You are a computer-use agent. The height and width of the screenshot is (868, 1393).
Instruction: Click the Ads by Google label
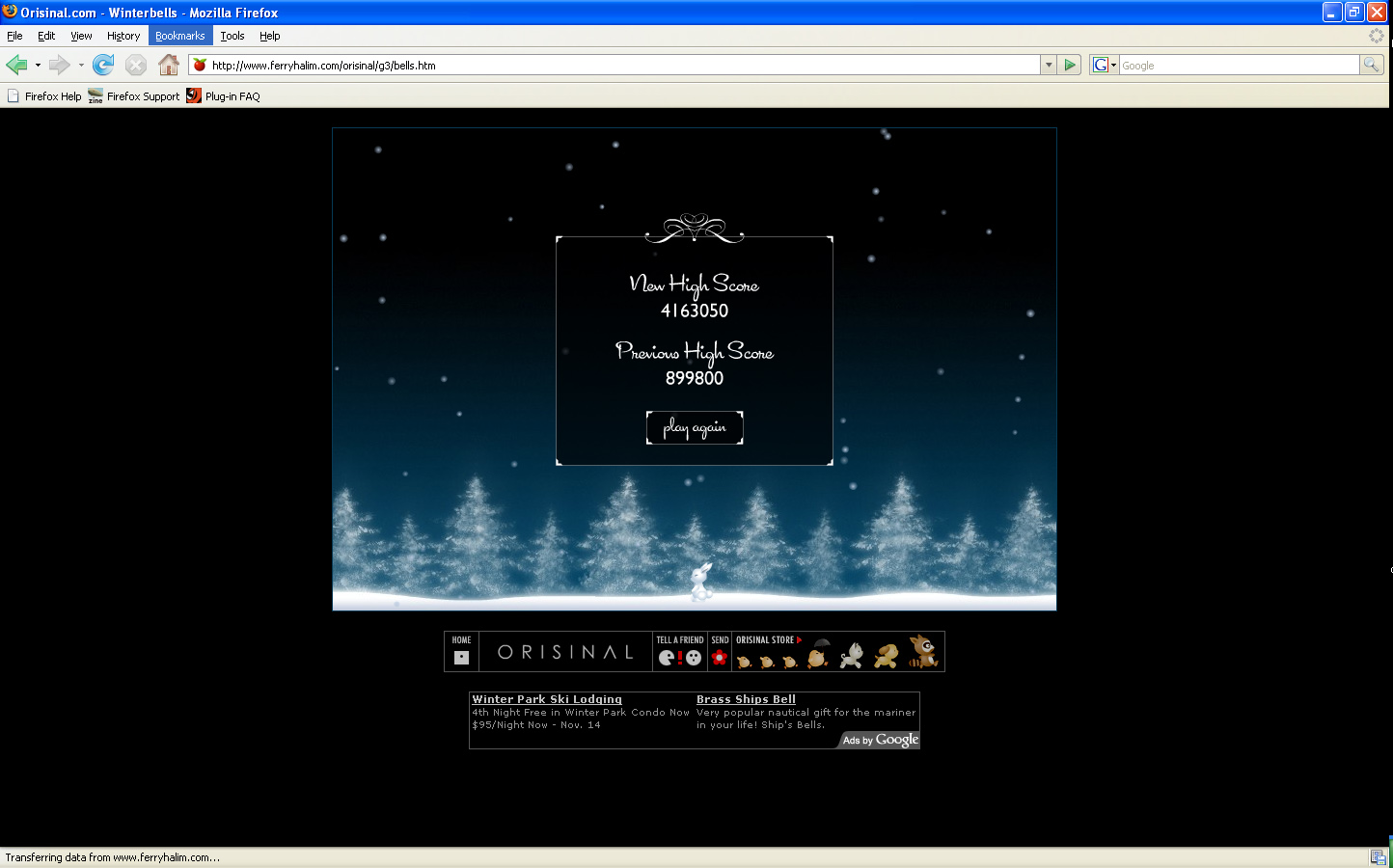(x=880, y=740)
